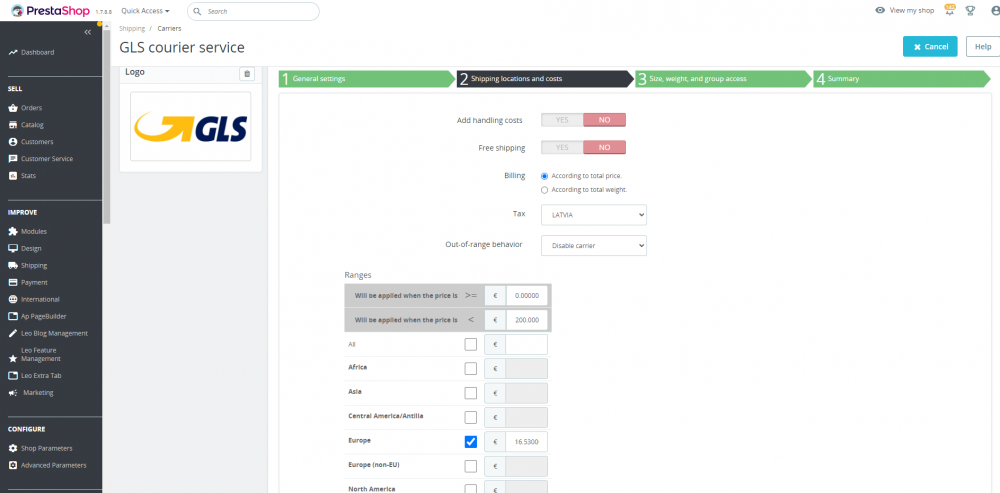
Task: Click the Design monitor icon
Action: tap(13, 249)
